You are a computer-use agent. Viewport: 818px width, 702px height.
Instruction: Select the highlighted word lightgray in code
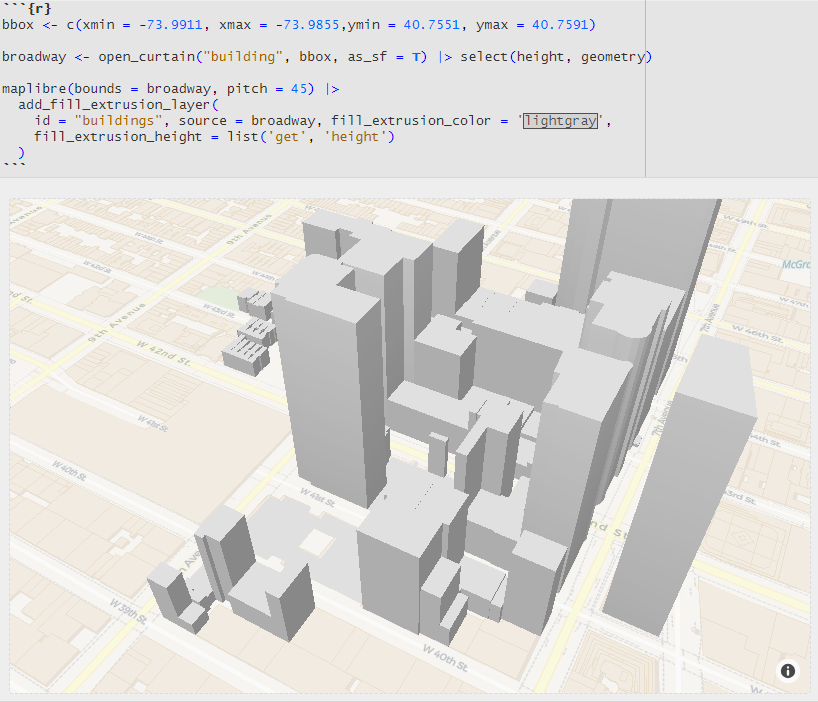coord(560,120)
